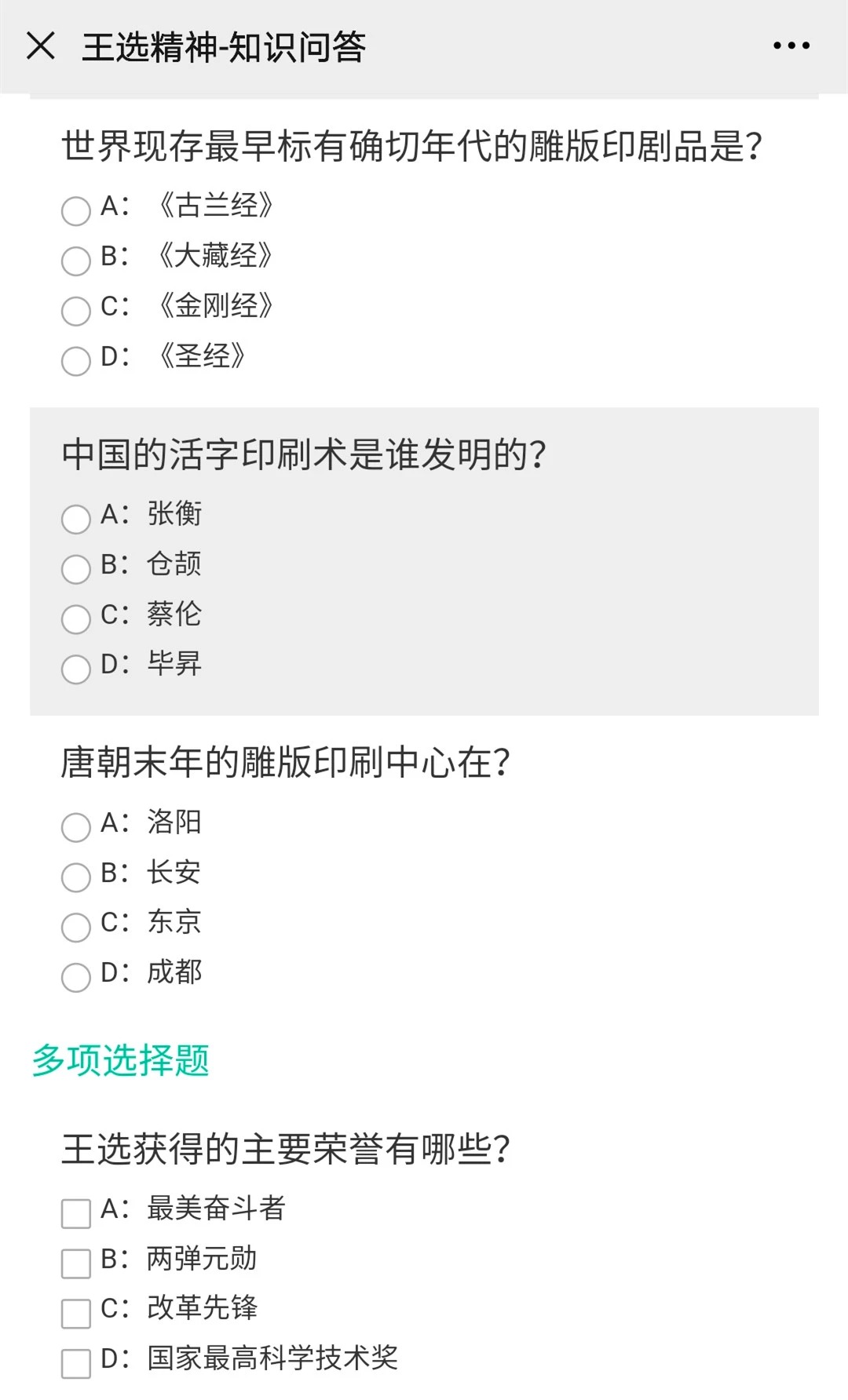Check 国家最高科学技术奖 option

tap(76, 1363)
